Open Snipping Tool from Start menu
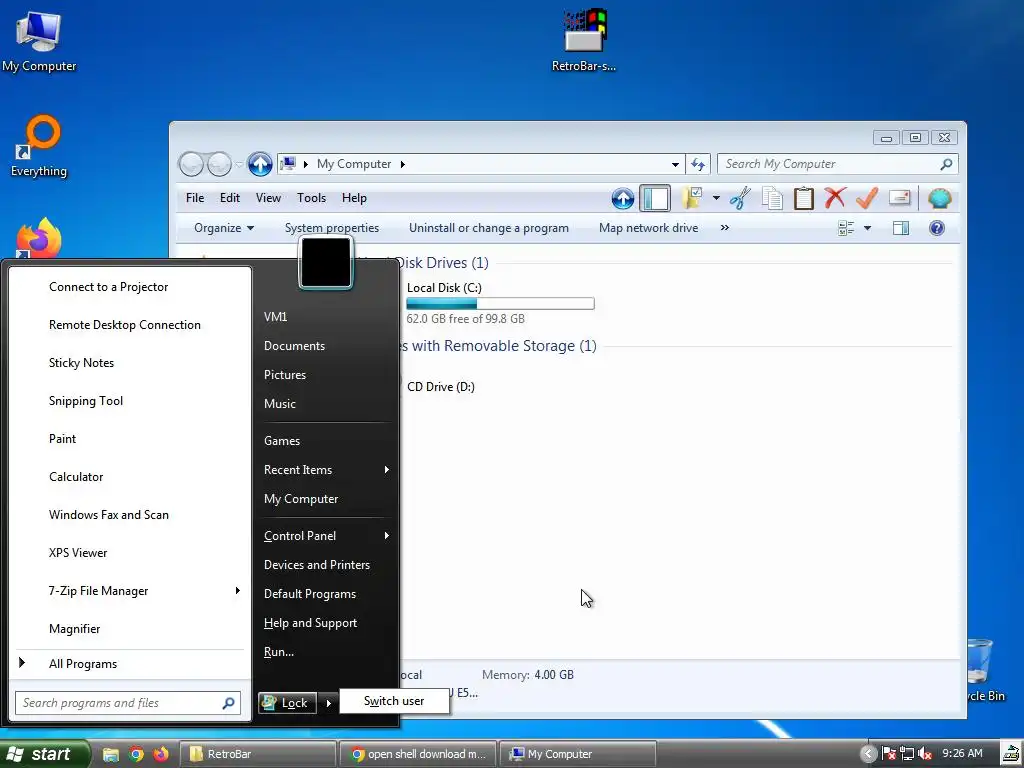The image size is (1024, 768). pyautogui.click(x=86, y=401)
